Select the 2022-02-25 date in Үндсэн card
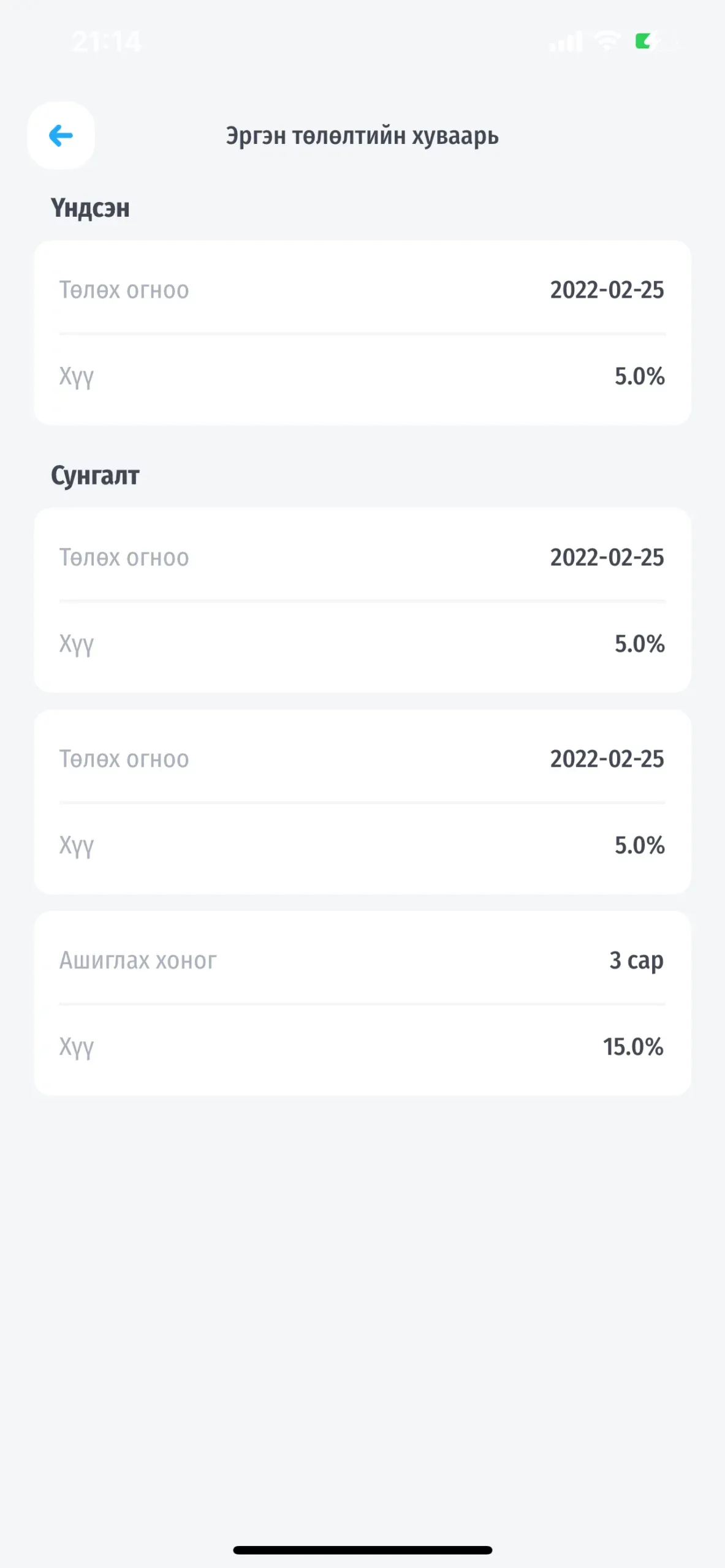 click(607, 290)
